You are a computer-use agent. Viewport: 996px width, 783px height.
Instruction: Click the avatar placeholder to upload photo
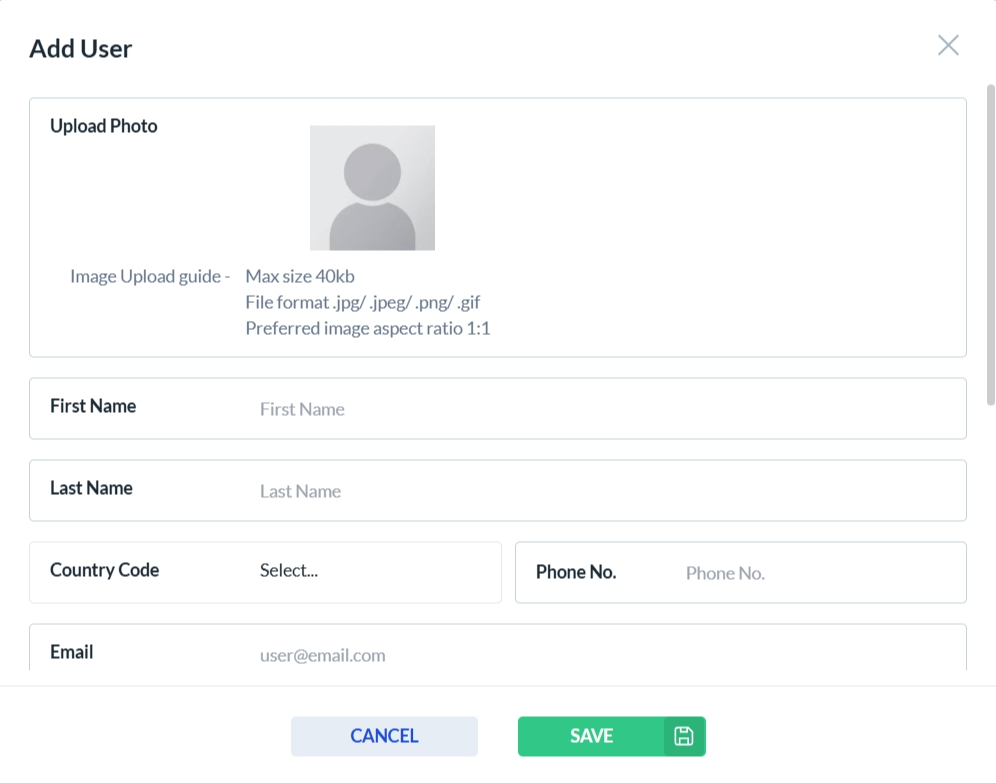(x=372, y=188)
